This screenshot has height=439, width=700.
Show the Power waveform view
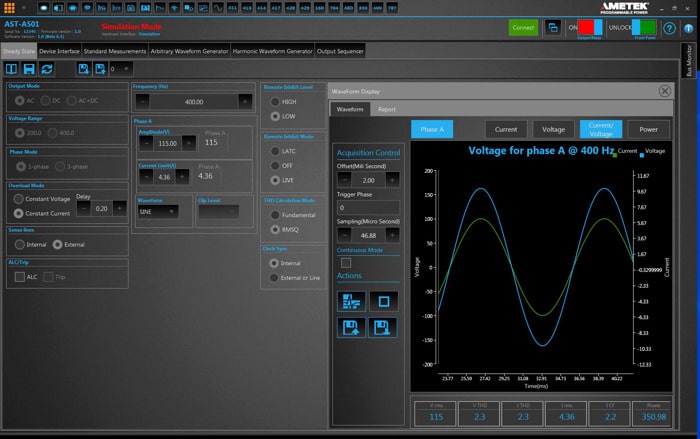click(x=648, y=129)
